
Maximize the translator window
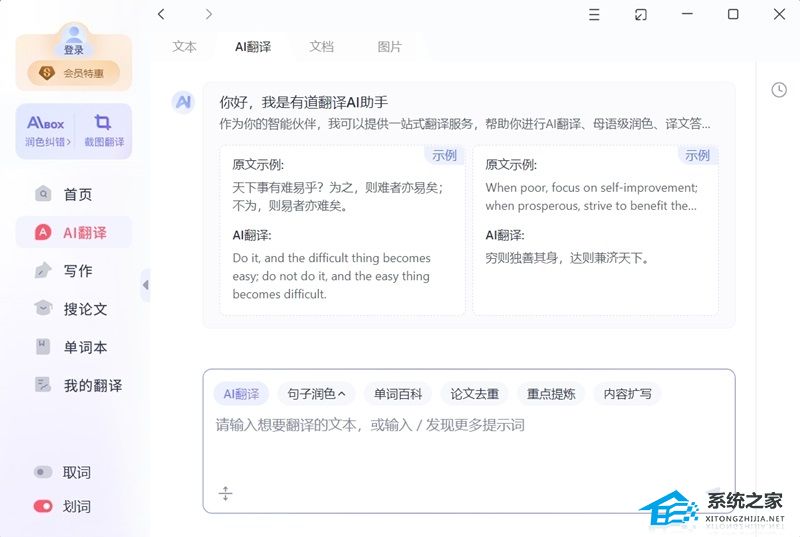tap(733, 14)
